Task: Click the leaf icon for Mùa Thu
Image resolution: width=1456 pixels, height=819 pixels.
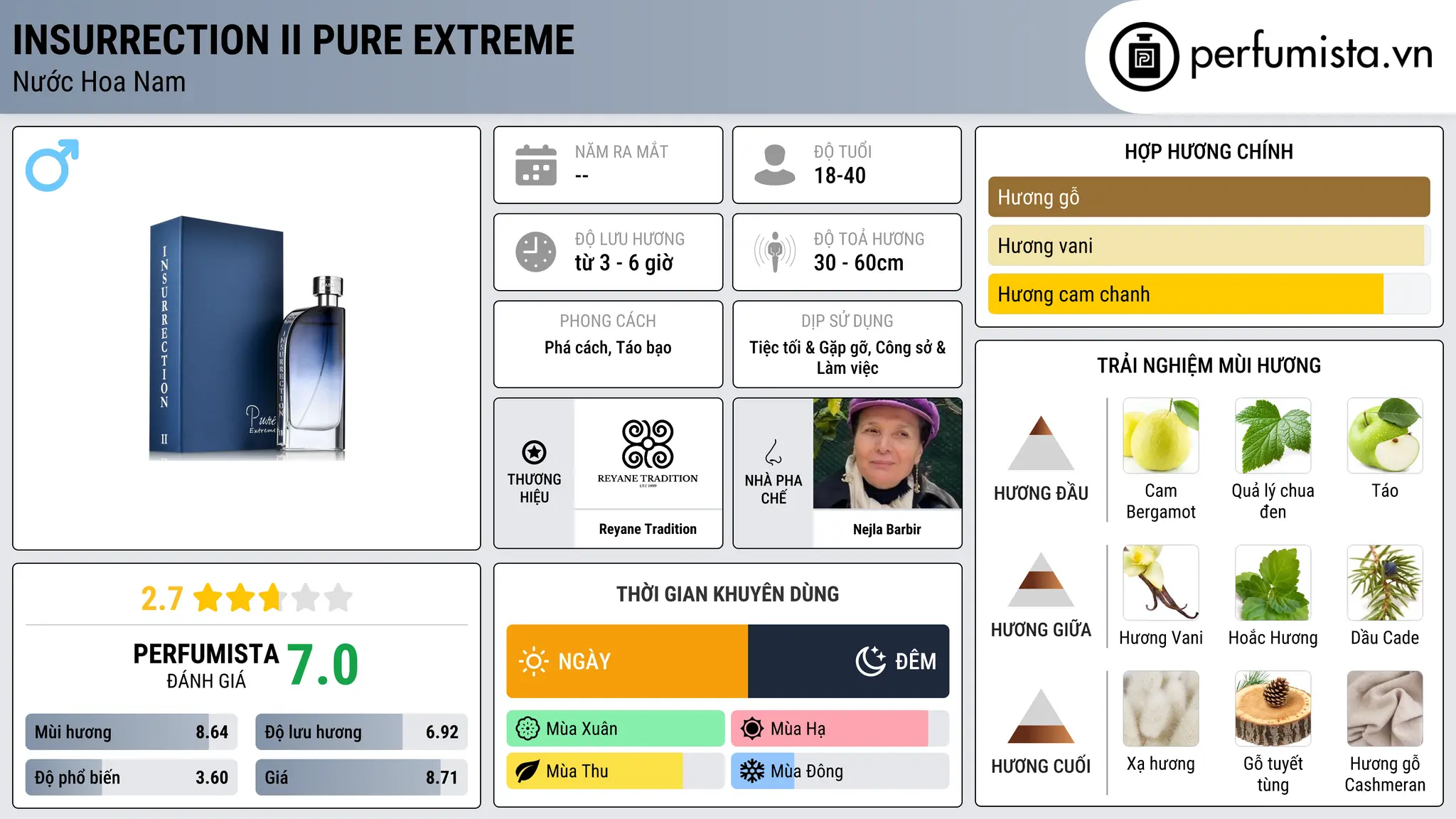Action: 528,771
